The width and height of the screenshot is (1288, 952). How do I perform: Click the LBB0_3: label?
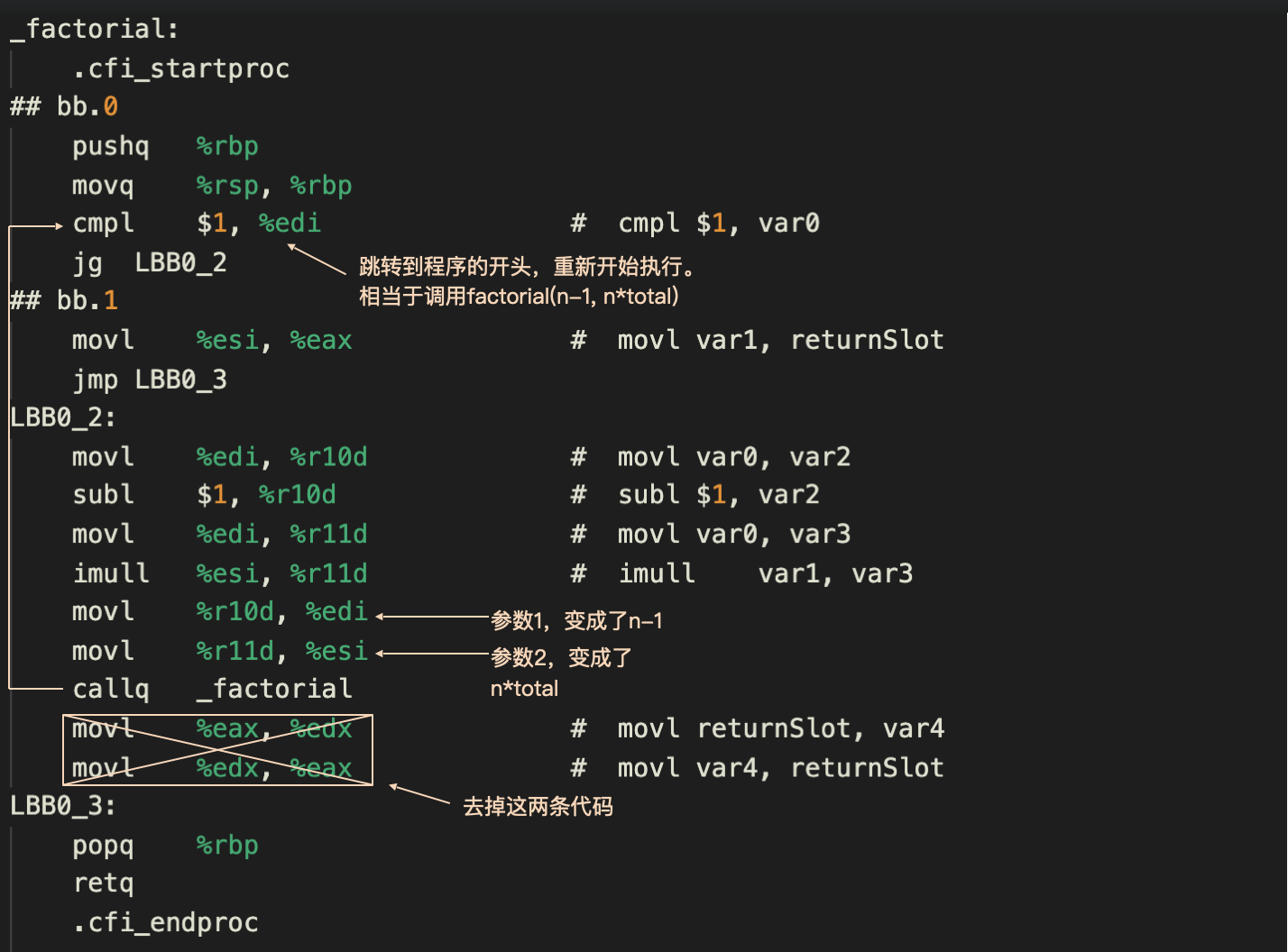pos(63,806)
